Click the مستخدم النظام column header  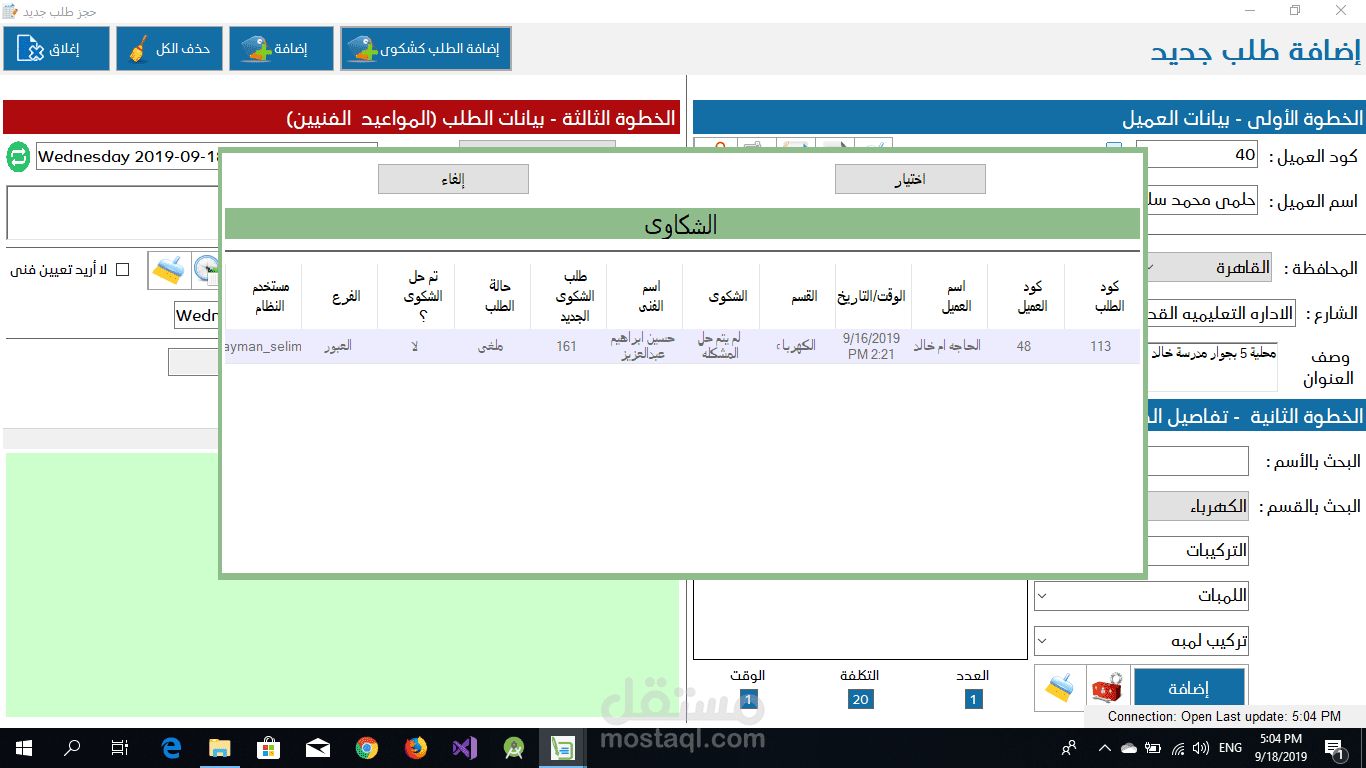pos(264,297)
